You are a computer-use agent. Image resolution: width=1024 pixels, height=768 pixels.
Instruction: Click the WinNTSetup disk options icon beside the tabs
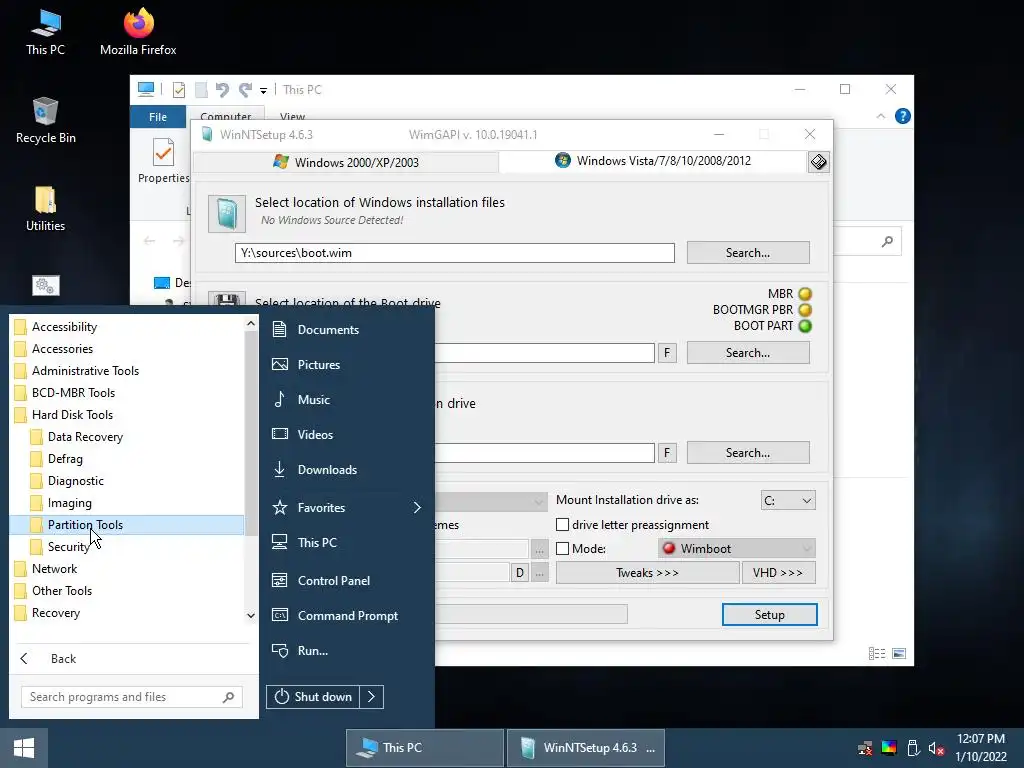pos(818,161)
